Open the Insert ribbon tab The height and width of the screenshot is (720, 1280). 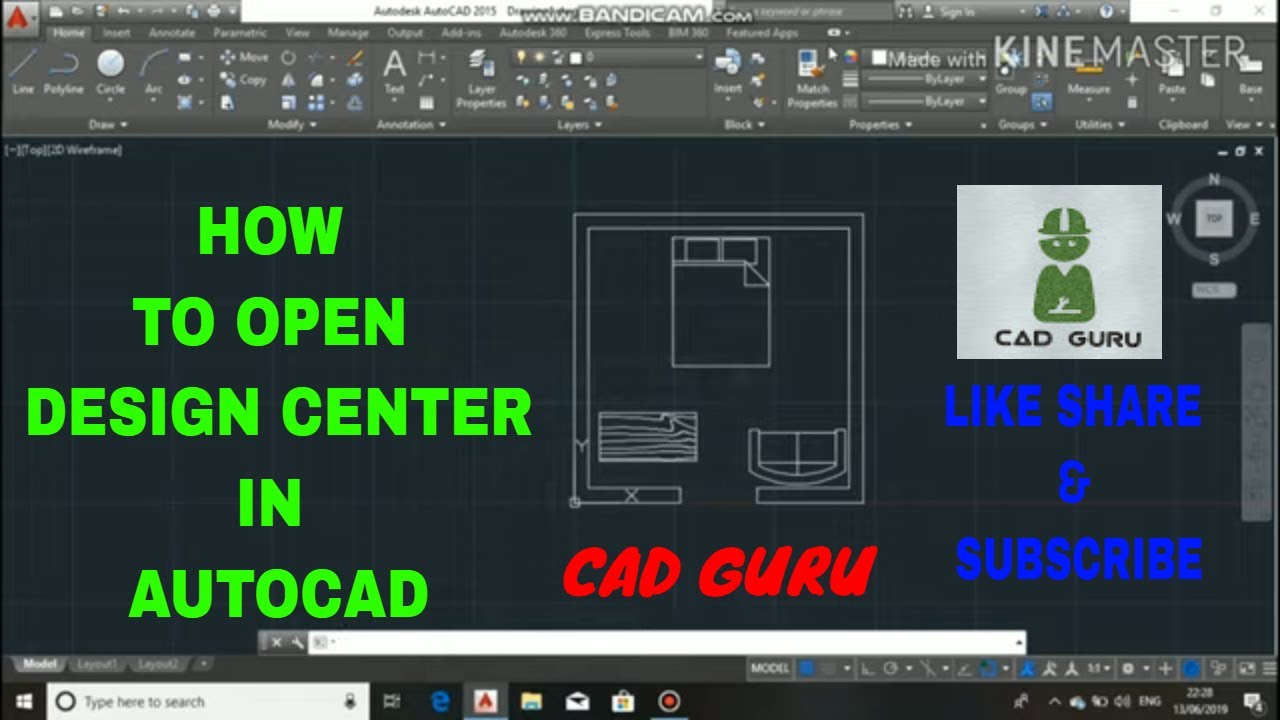pos(117,32)
